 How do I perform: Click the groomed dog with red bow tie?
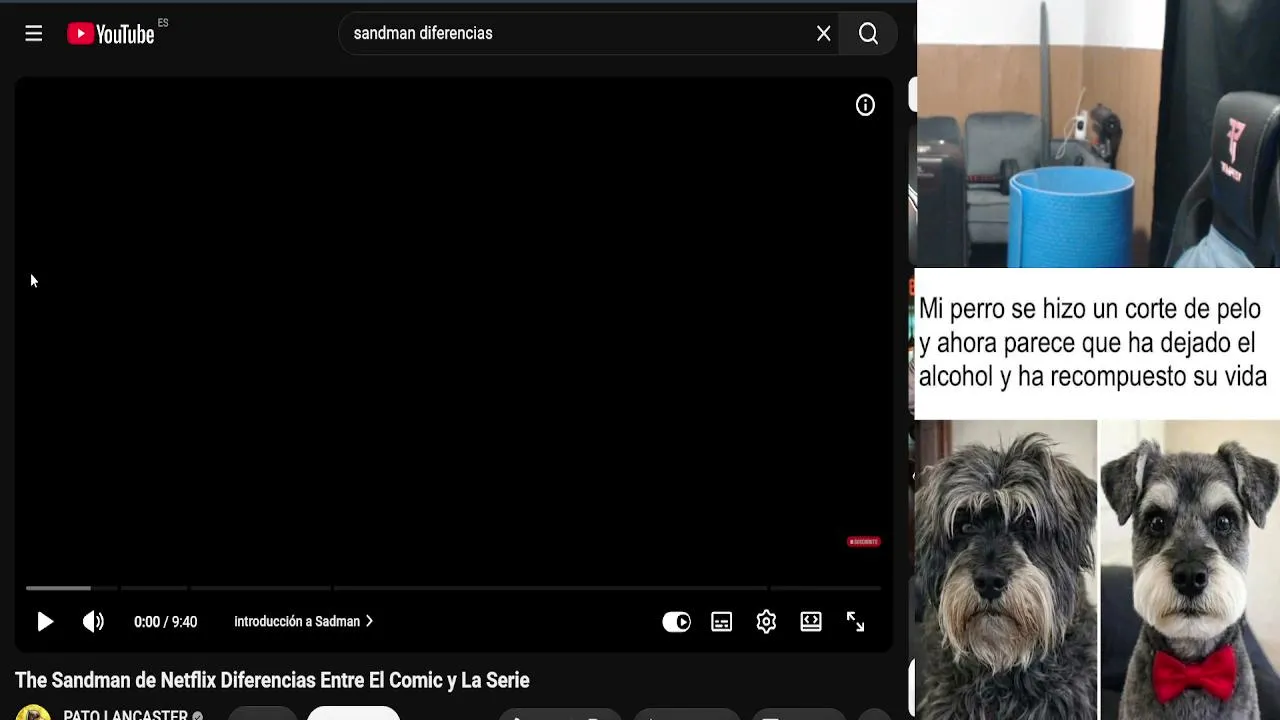point(1190,570)
